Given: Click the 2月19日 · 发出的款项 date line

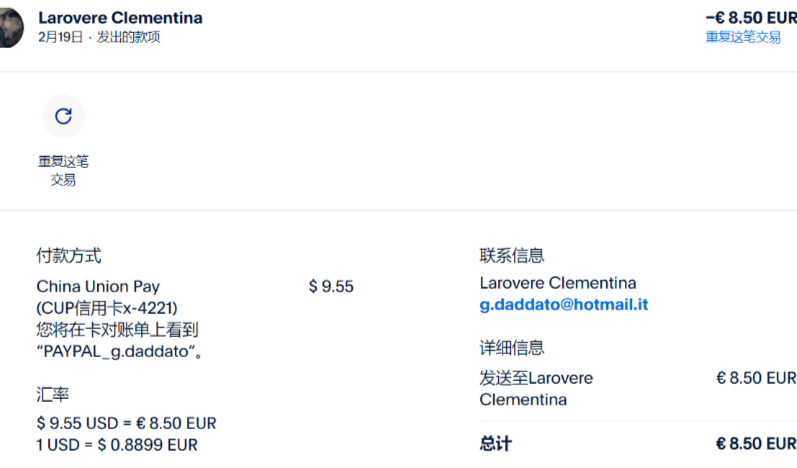Looking at the screenshot, I should coord(98,37).
